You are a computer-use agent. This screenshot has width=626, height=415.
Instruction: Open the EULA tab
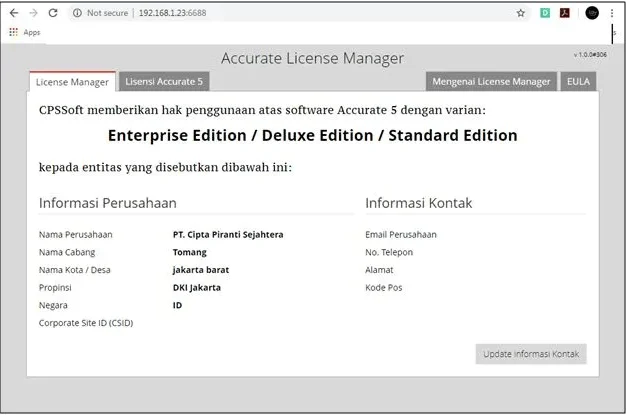pos(578,82)
